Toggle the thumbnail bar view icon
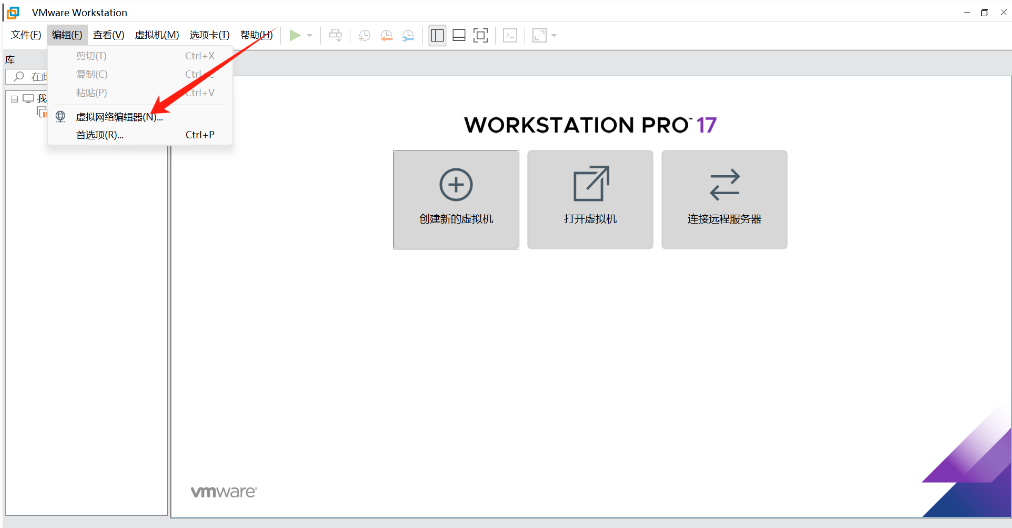1012x528 pixels. tap(459, 36)
